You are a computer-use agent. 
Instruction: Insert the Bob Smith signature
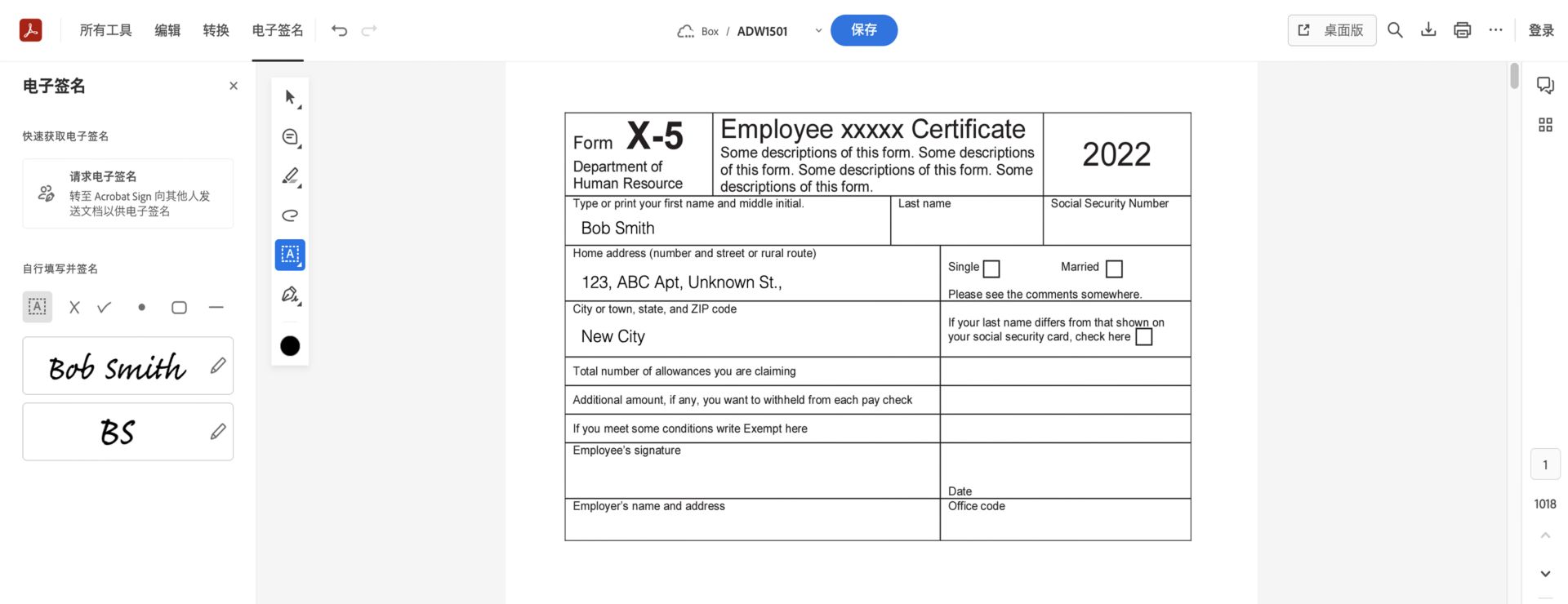(x=117, y=367)
